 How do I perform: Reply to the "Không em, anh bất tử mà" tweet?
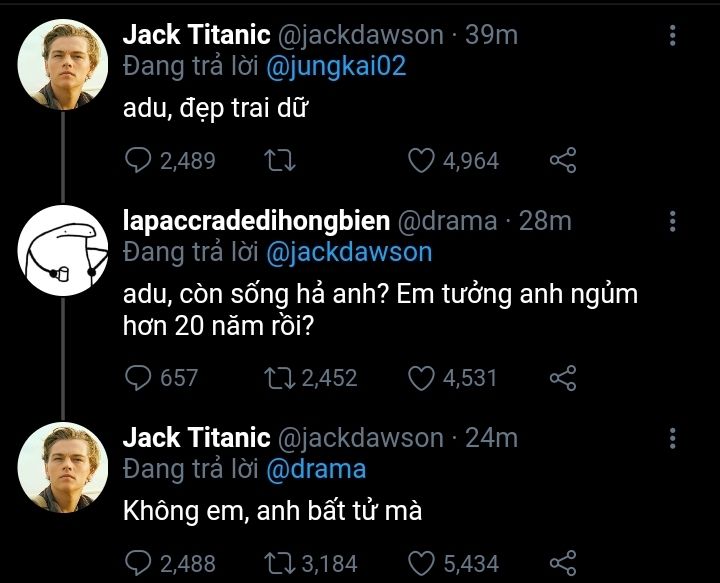coord(138,562)
